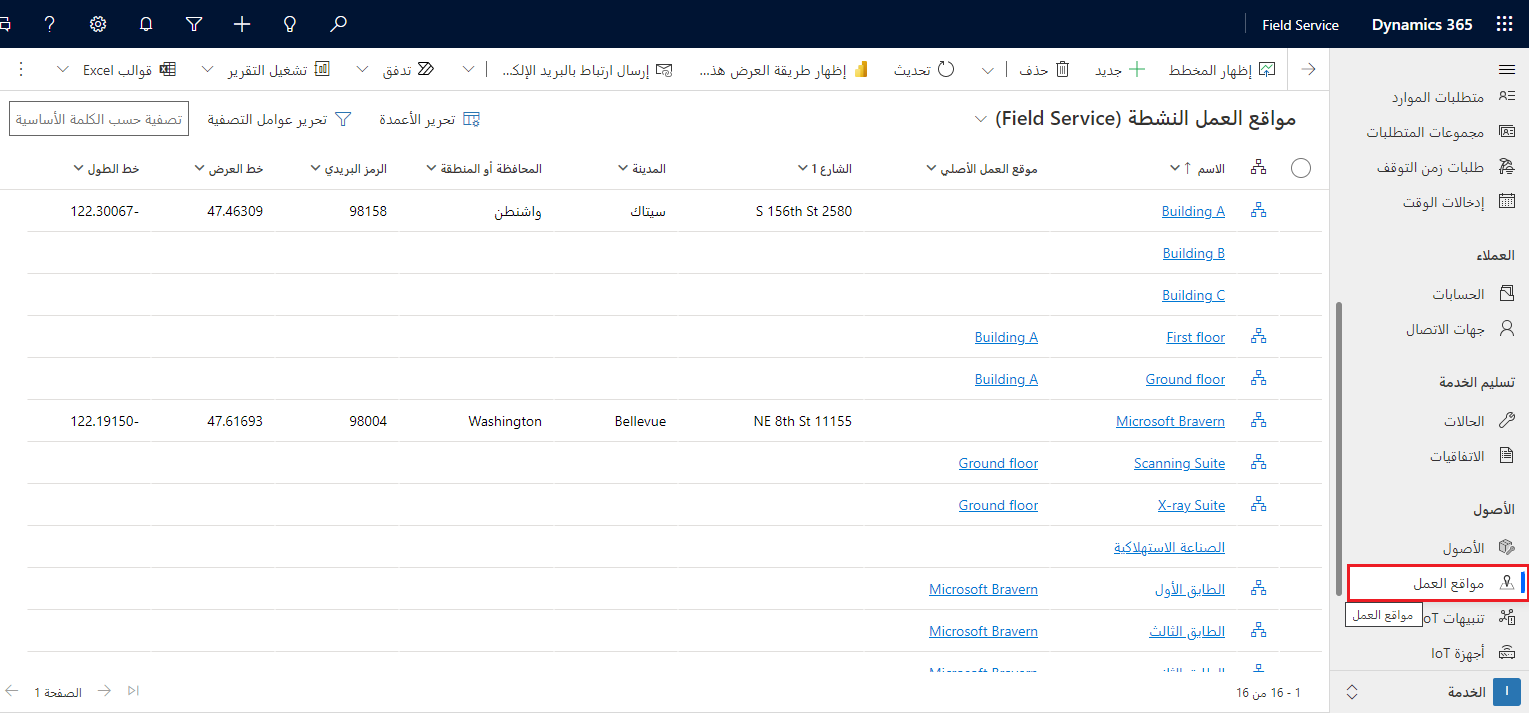
Task: Click hierarchy icon in the Scanning Suite row
Action: pyautogui.click(x=1258, y=463)
